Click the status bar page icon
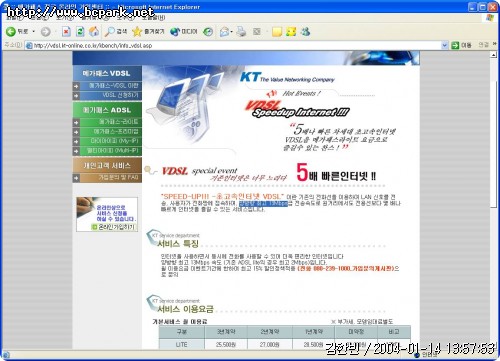 click(x=6, y=355)
